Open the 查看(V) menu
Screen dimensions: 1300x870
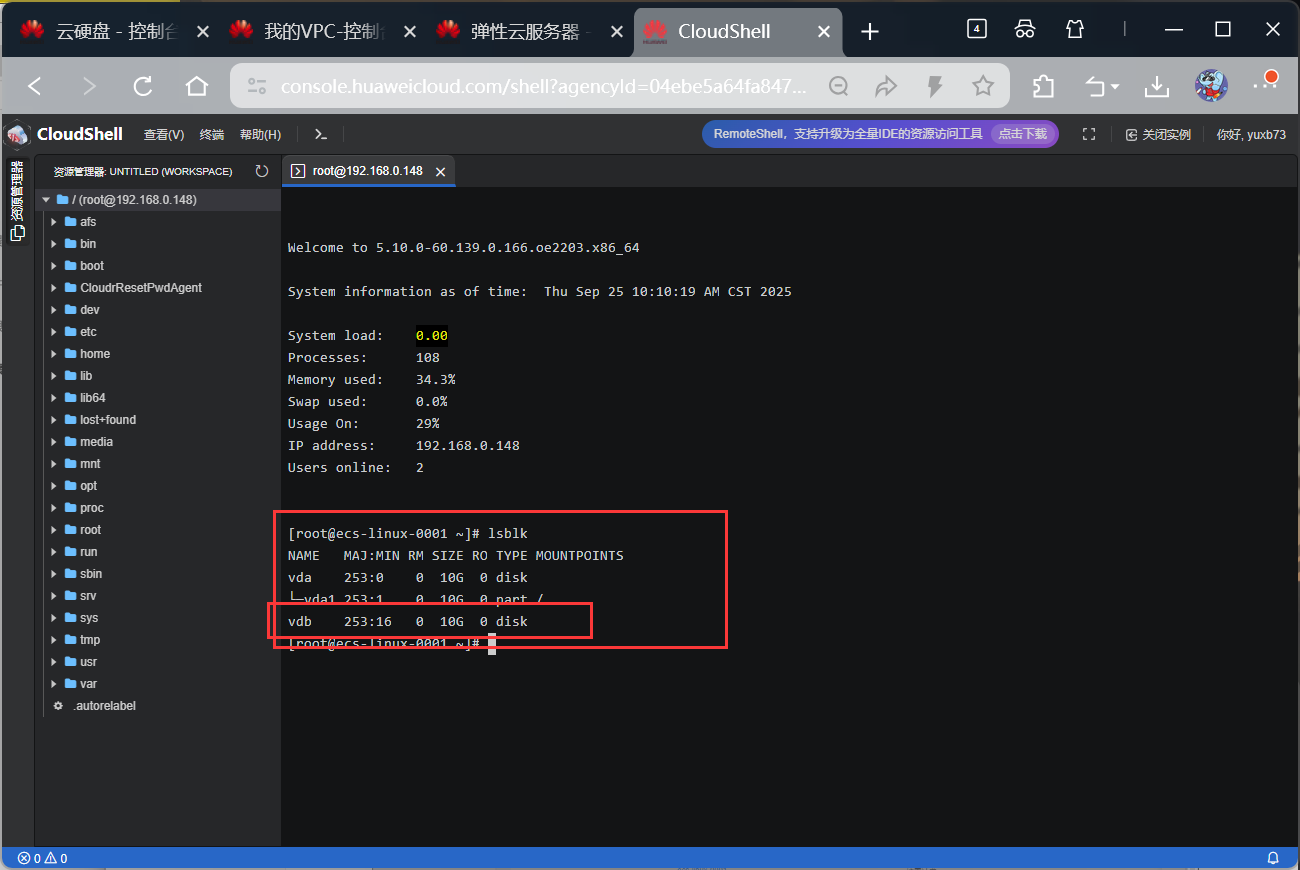pyautogui.click(x=164, y=134)
